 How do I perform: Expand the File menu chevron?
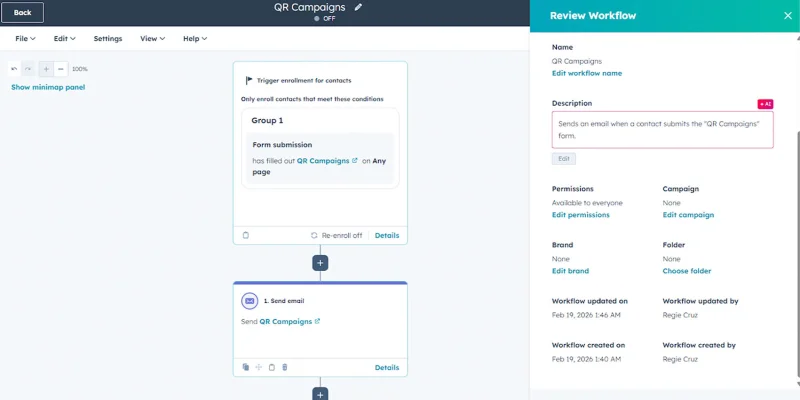(33, 39)
